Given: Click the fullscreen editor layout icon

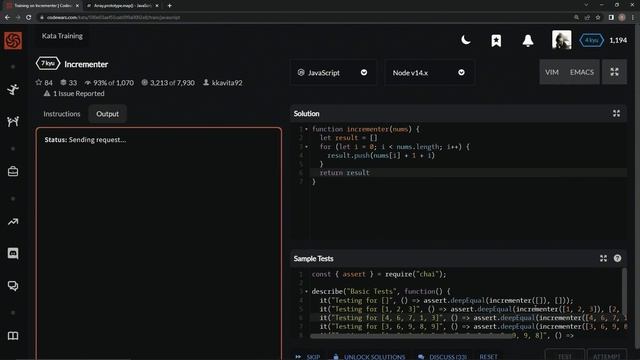Looking at the screenshot, I should coord(614,72).
